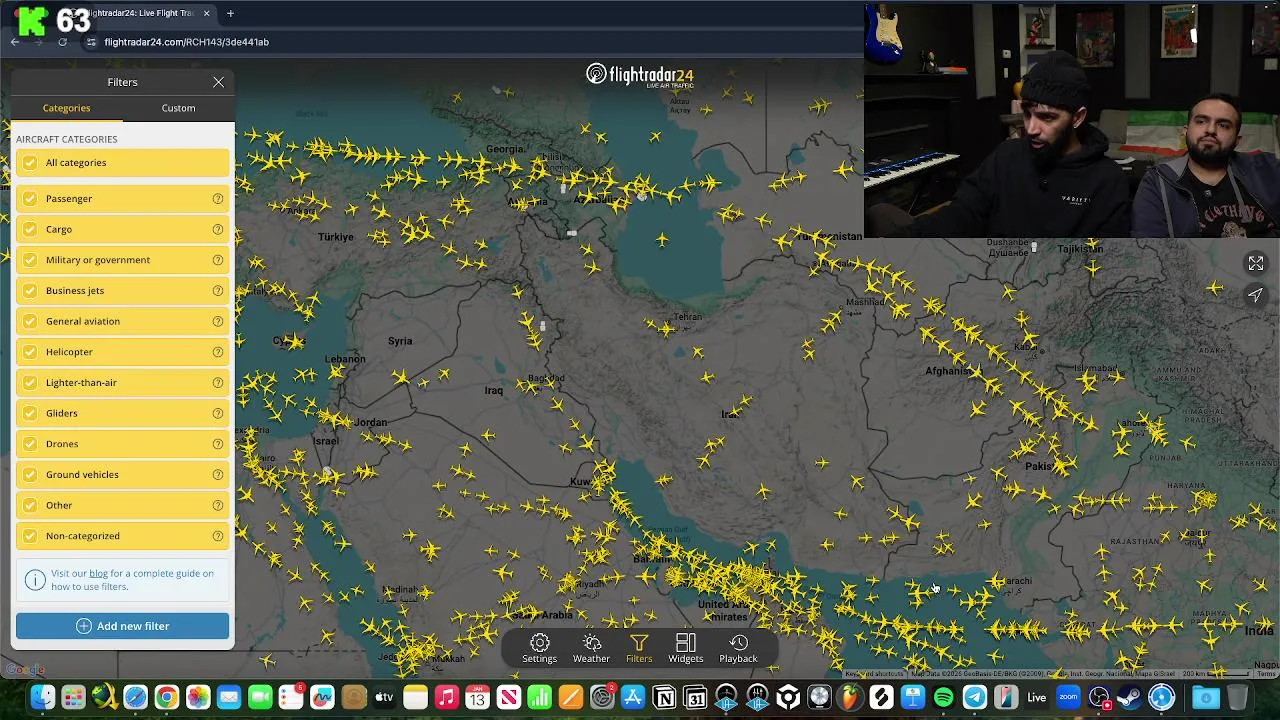Switch to the Custom filters tab
Image resolution: width=1280 pixels, height=720 pixels.
[x=179, y=108]
